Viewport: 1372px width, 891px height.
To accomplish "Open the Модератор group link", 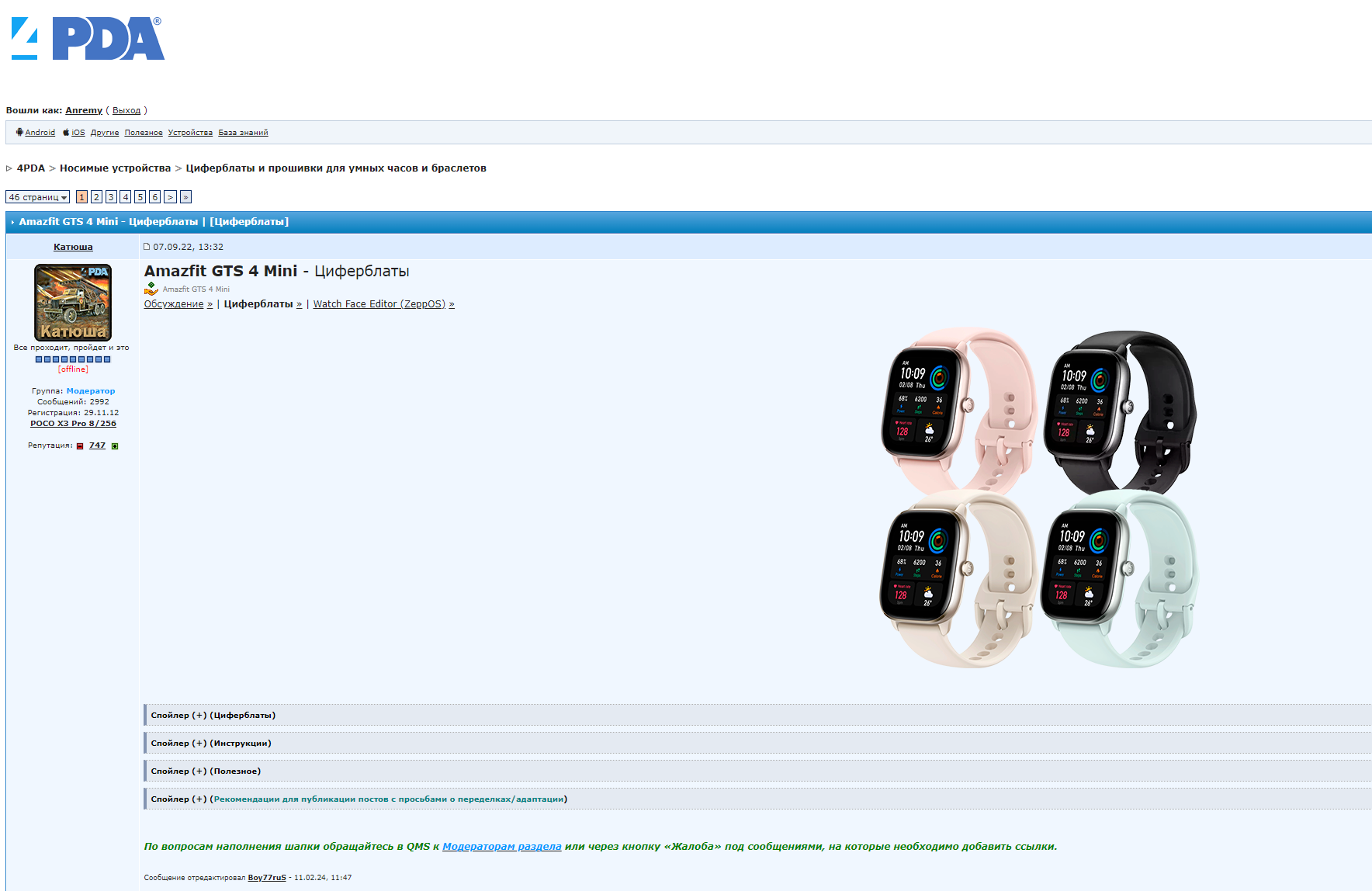I will pos(91,391).
